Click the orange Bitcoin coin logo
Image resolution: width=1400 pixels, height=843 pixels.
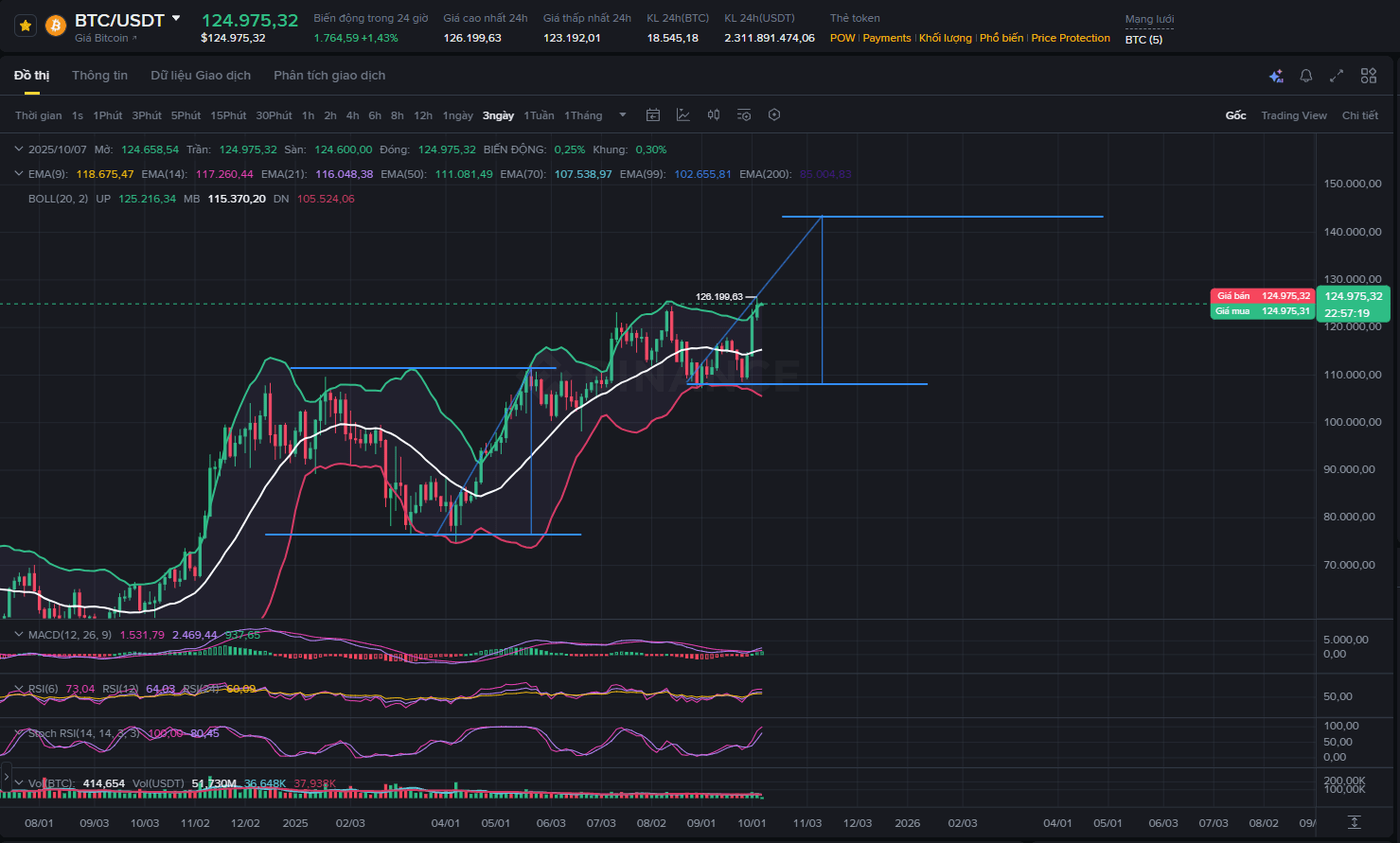point(56,26)
